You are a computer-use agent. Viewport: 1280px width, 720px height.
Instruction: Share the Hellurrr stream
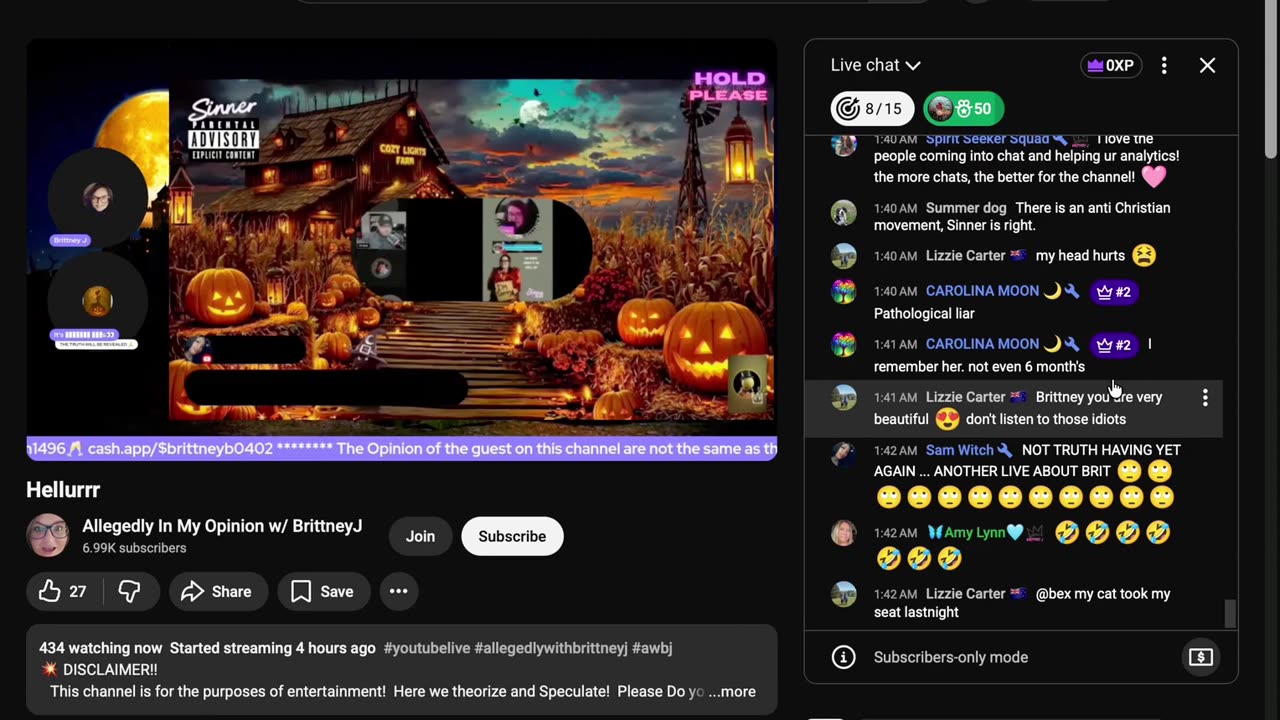click(x=217, y=592)
